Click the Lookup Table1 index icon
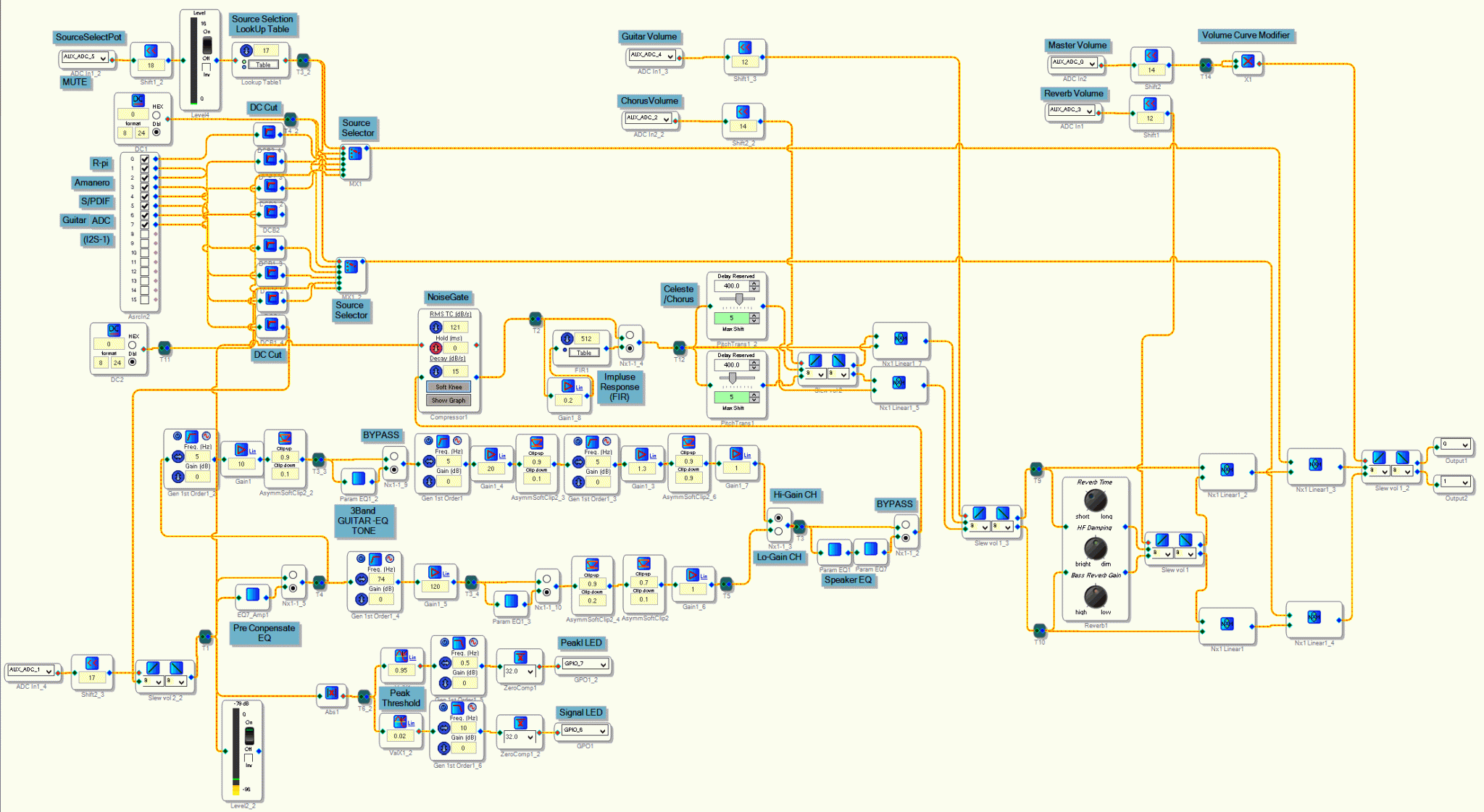Image resolution: width=1484 pixels, height=812 pixels. (x=246, y=51)
